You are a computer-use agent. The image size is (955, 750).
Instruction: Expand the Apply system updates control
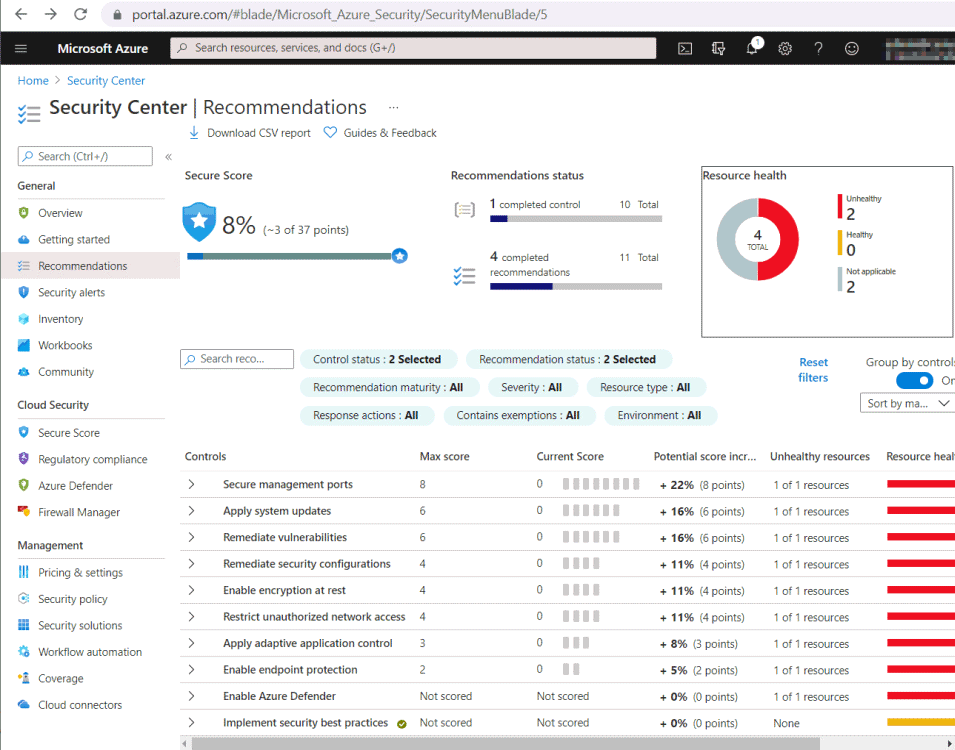pyautogui.click(x=191, y=511)
